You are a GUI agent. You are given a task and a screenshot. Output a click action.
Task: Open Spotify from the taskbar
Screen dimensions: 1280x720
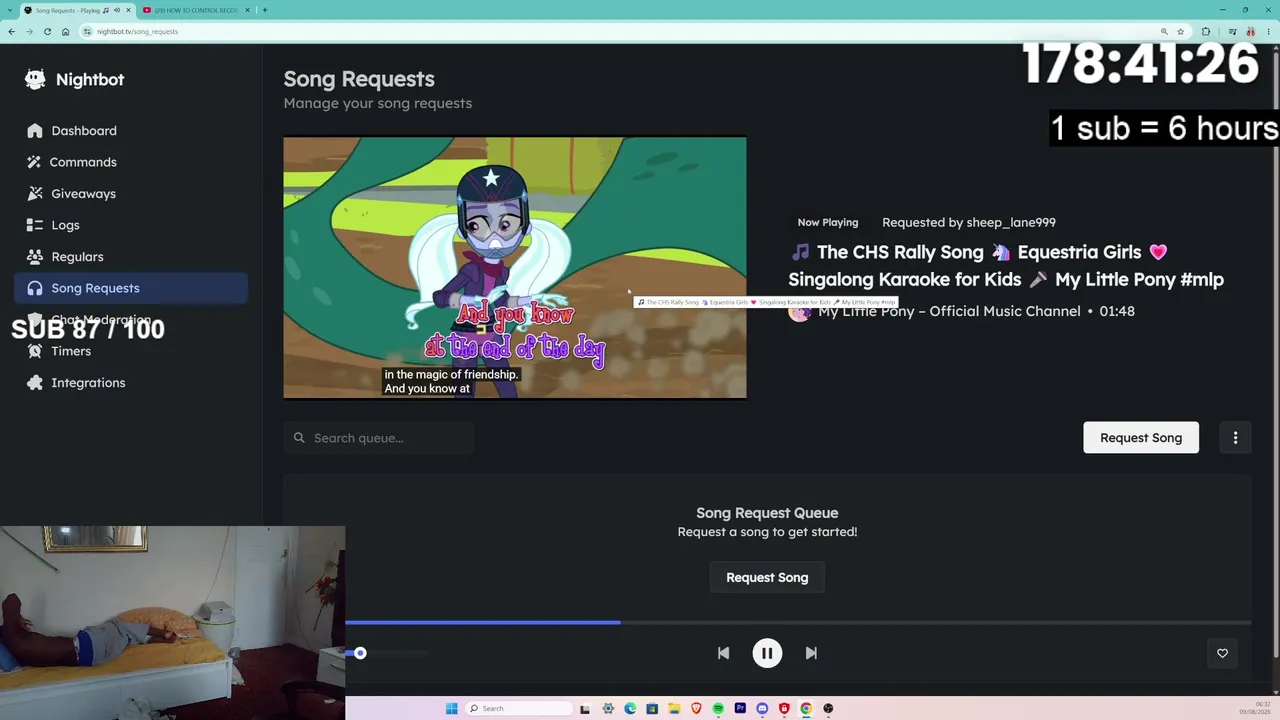pos(718,708)
